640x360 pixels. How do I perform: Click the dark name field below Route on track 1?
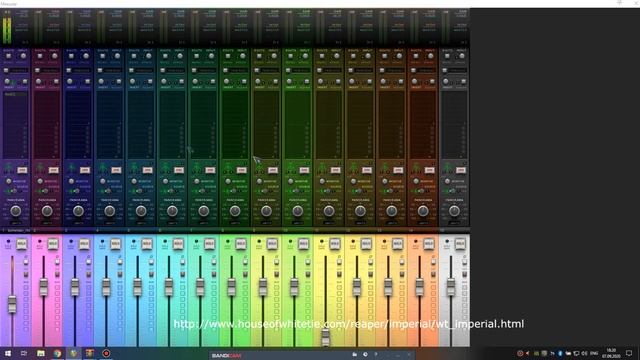[19, 71]
